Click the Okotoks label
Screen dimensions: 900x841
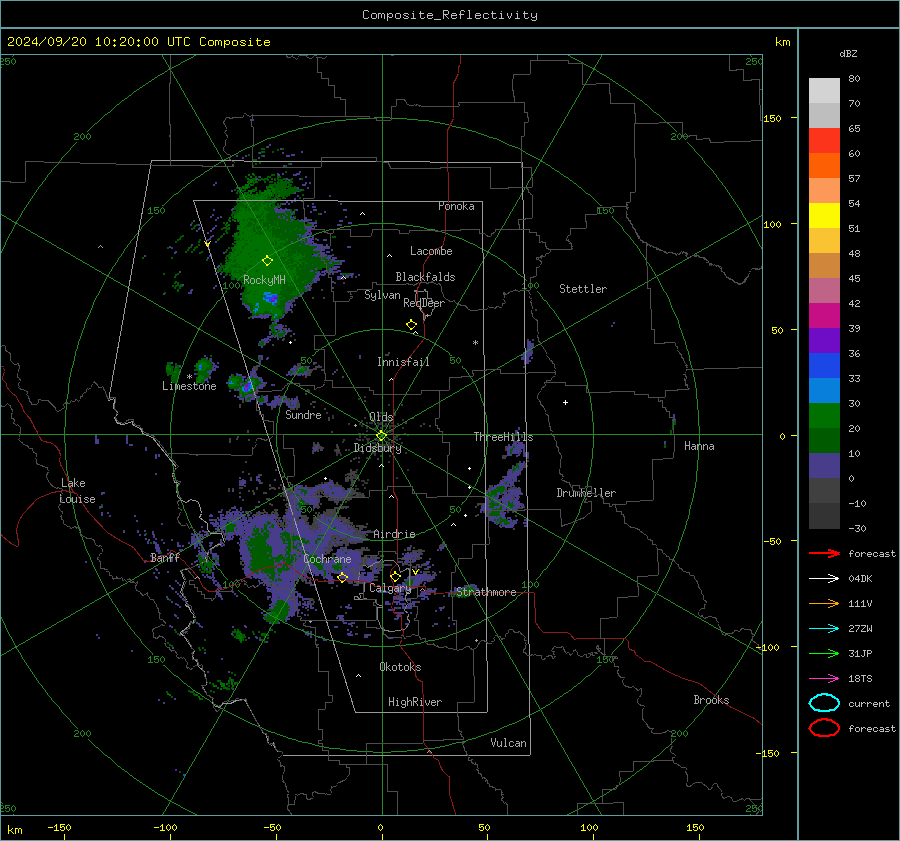click(400, 666)
